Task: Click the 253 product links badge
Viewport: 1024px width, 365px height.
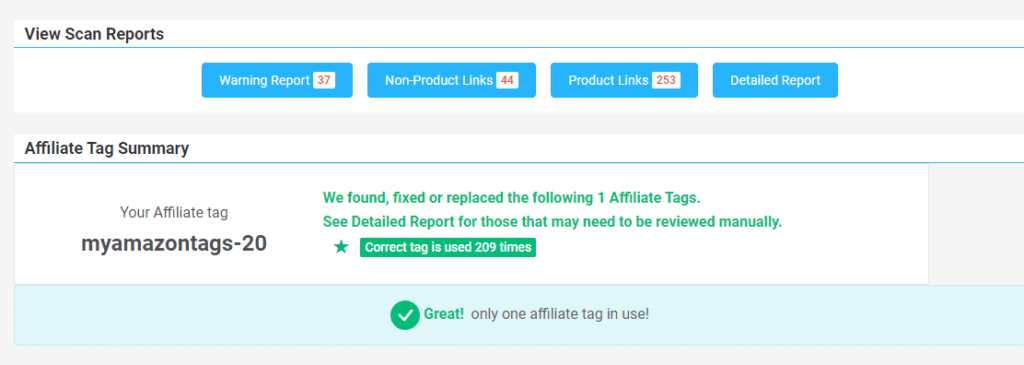Action: 666,80
